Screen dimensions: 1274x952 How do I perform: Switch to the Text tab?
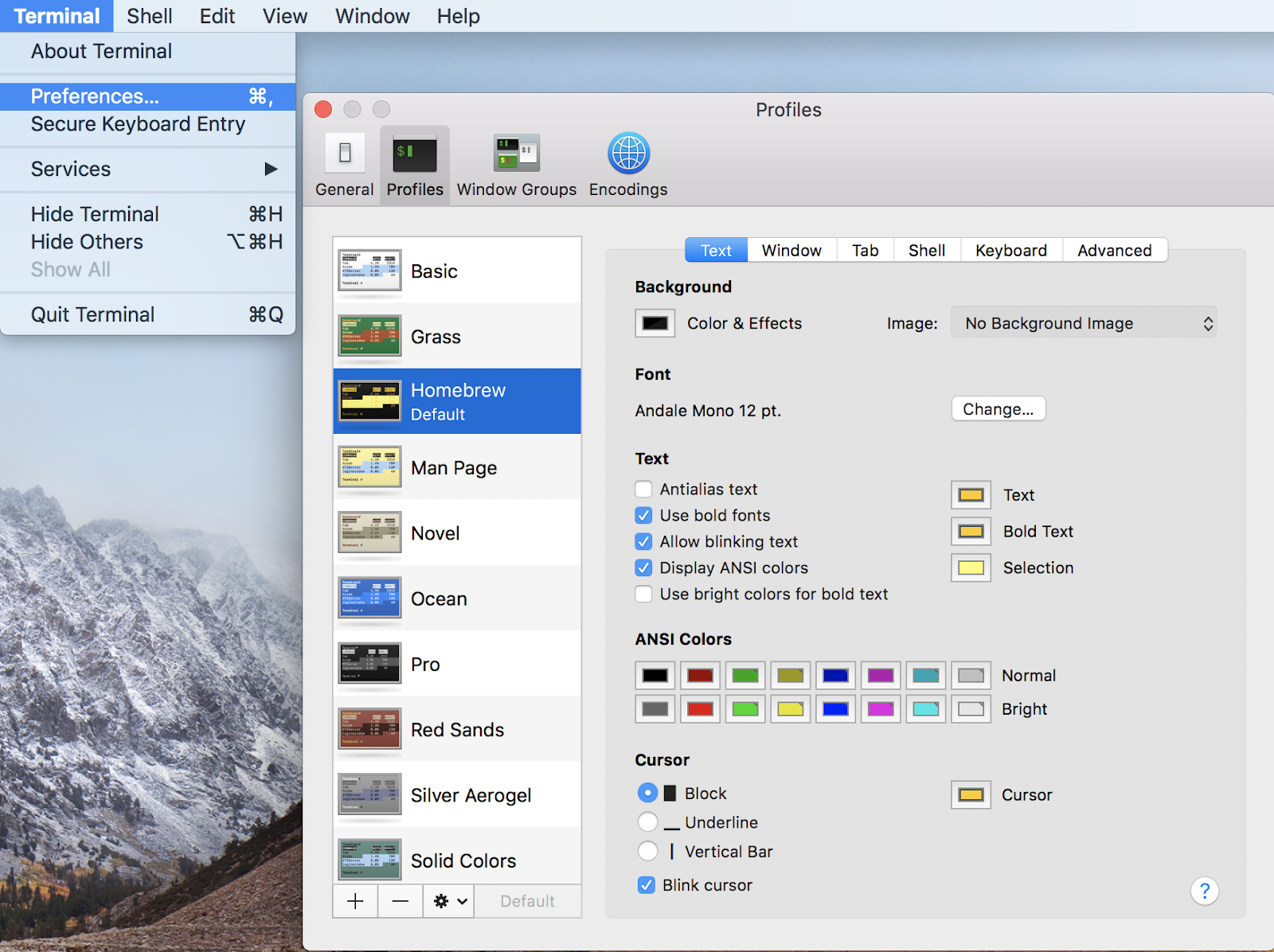[x=716, y=250]
